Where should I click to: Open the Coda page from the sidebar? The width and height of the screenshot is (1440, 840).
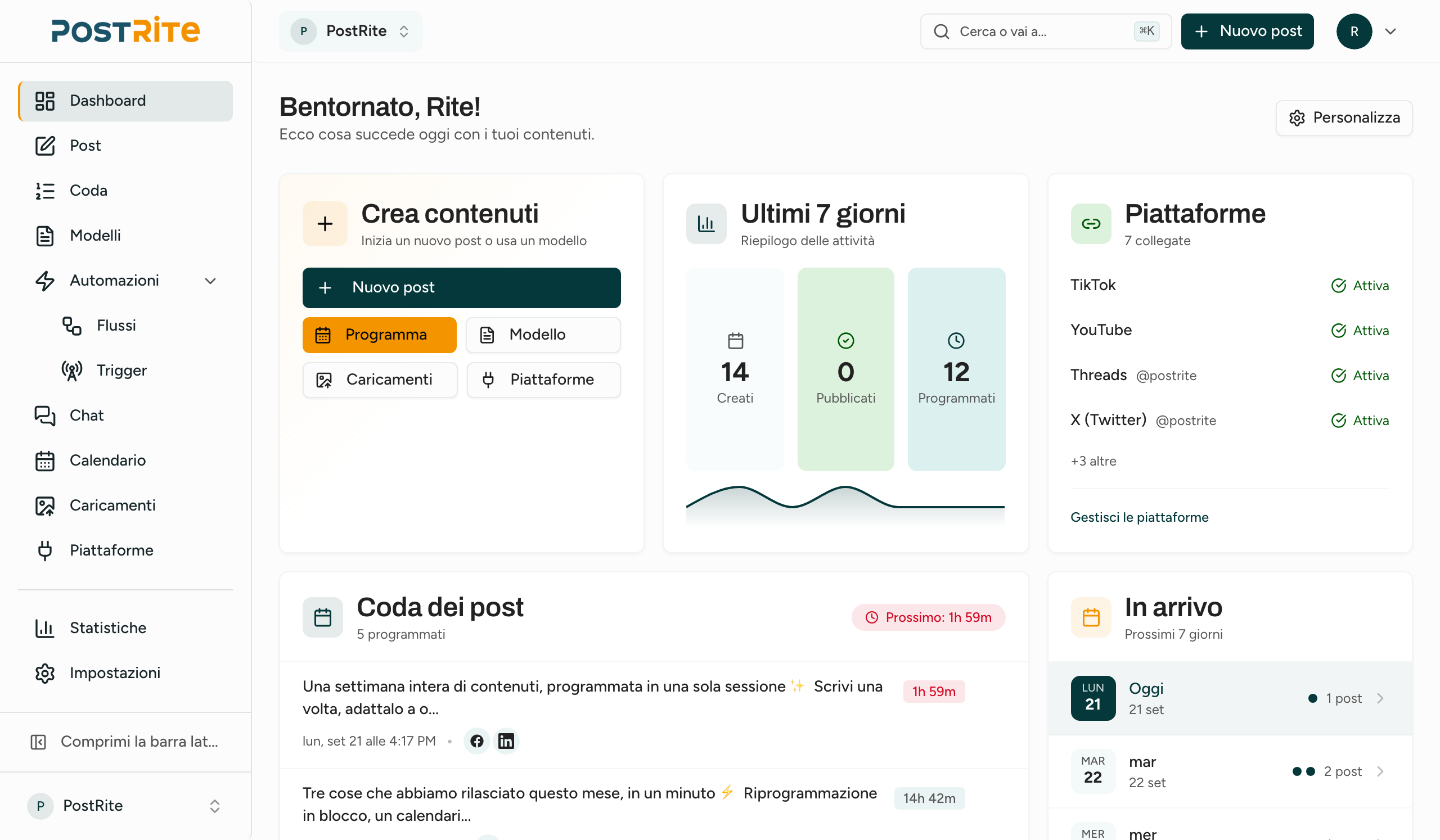coord(125,191)
